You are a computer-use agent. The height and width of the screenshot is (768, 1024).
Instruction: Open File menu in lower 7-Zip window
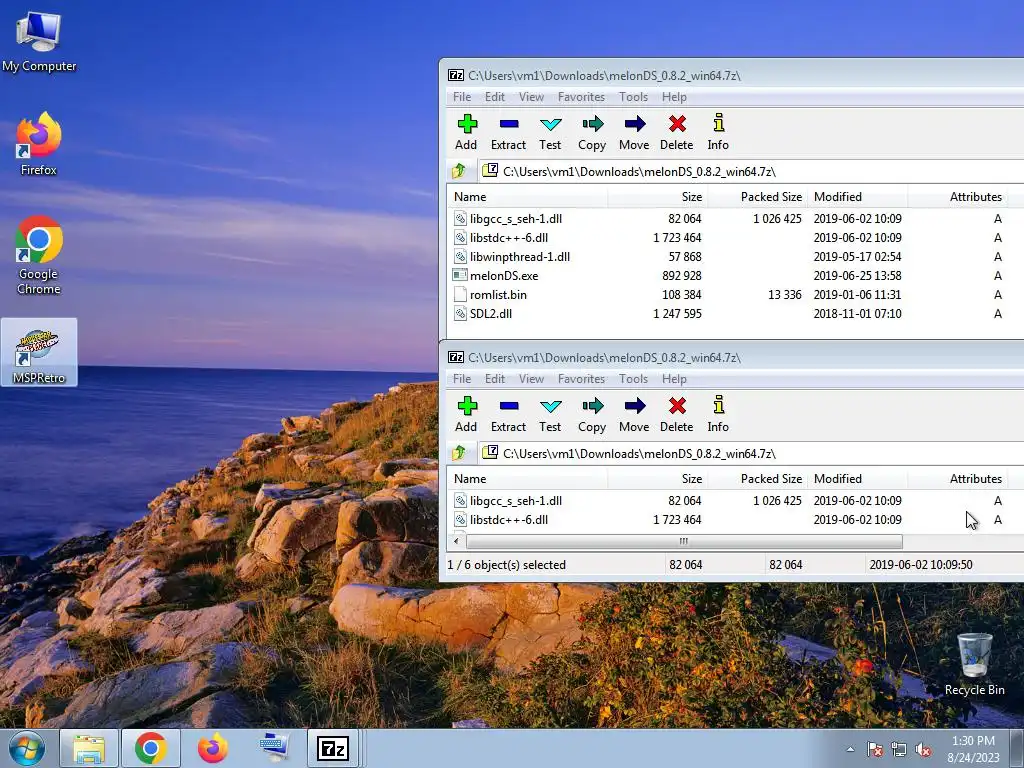pyautogui.click(x=462, y=379)
